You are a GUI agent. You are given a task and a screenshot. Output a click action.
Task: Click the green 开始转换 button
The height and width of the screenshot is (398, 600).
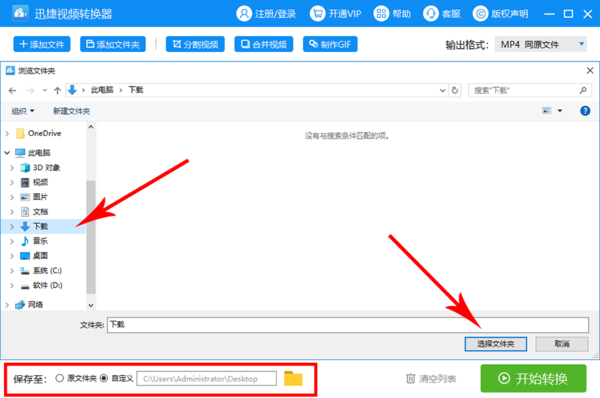[x=533, y=378]
